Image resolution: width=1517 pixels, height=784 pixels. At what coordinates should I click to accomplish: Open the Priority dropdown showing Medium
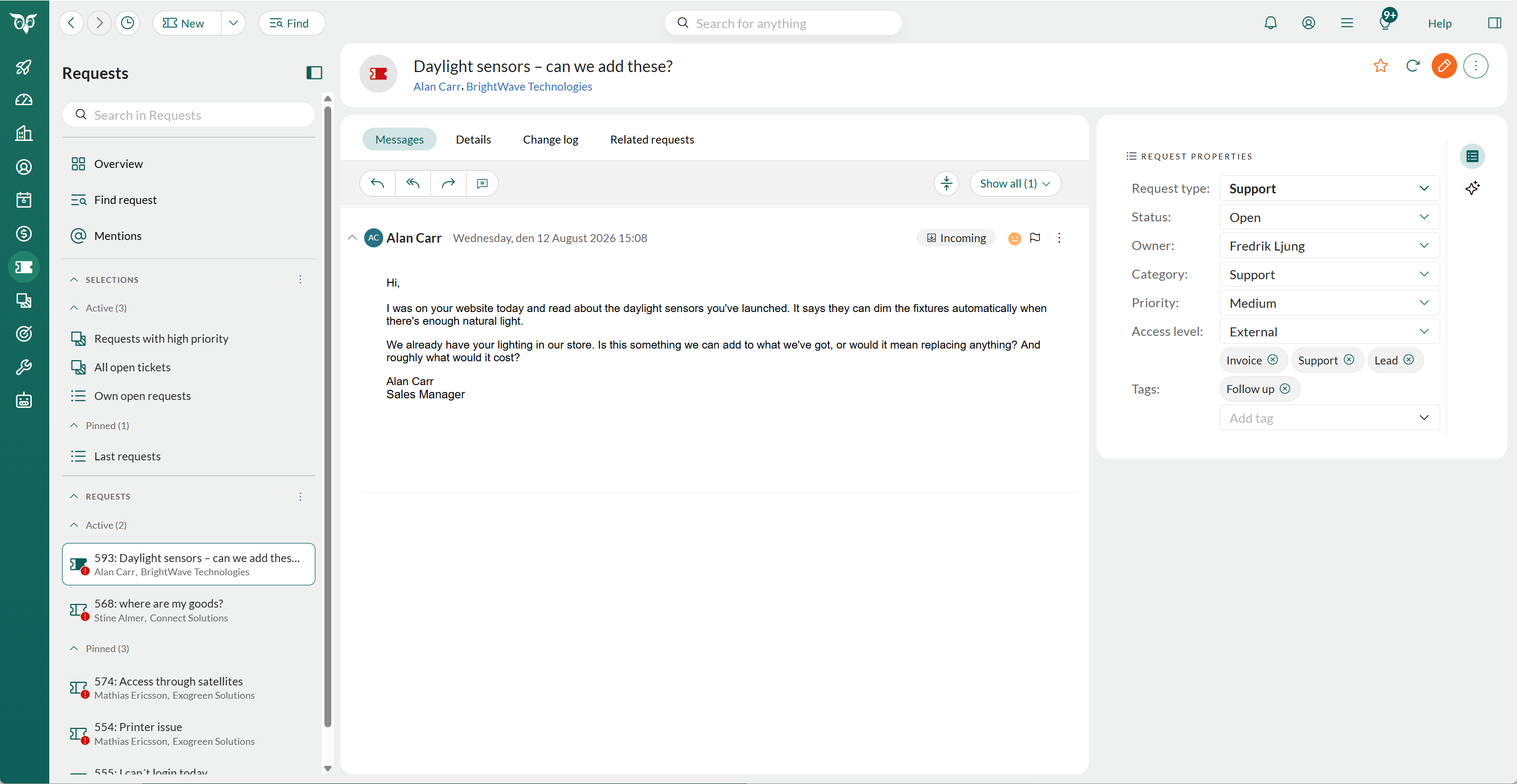click(1329, 303)
